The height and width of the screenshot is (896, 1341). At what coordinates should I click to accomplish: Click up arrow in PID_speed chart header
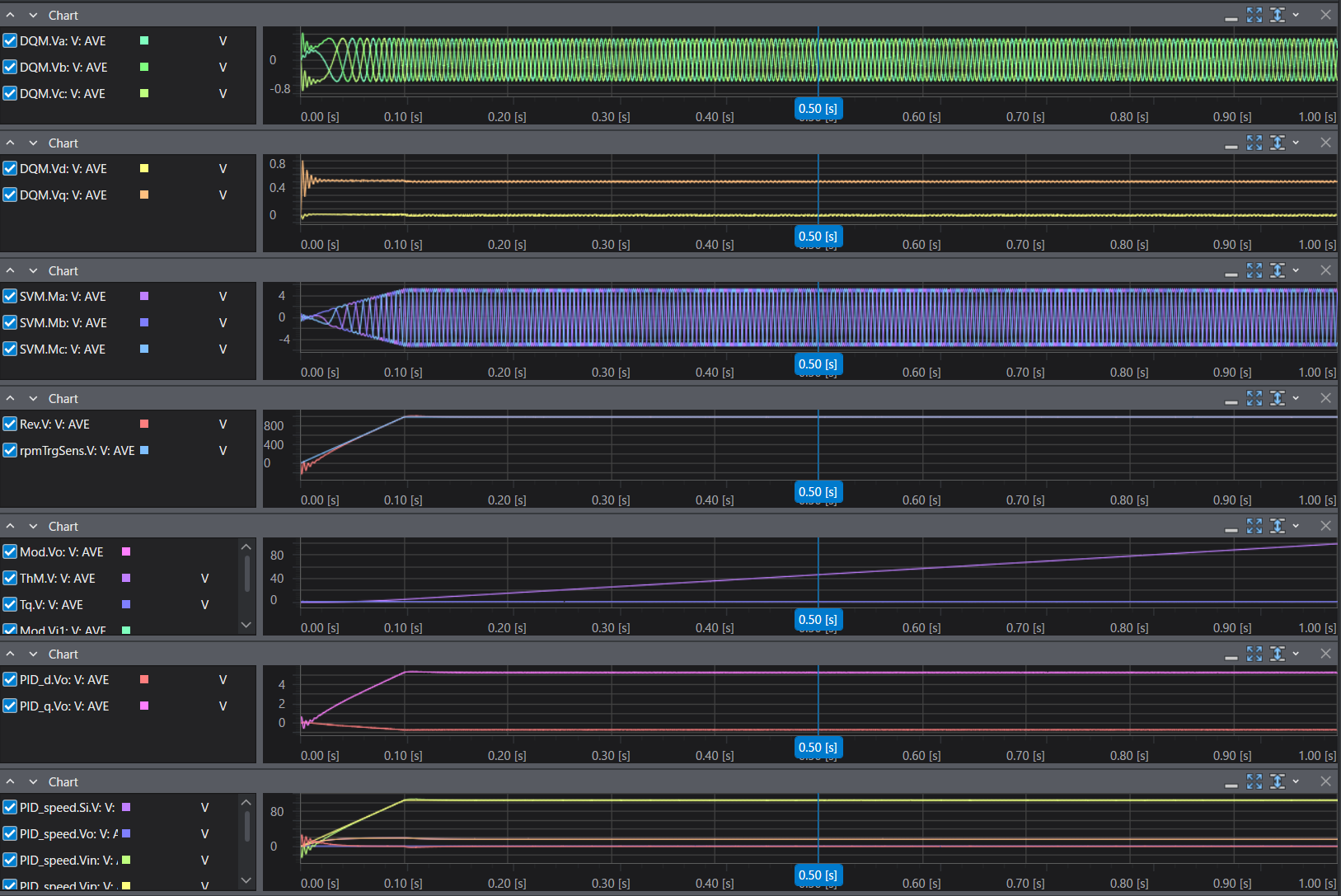[11, 781]
